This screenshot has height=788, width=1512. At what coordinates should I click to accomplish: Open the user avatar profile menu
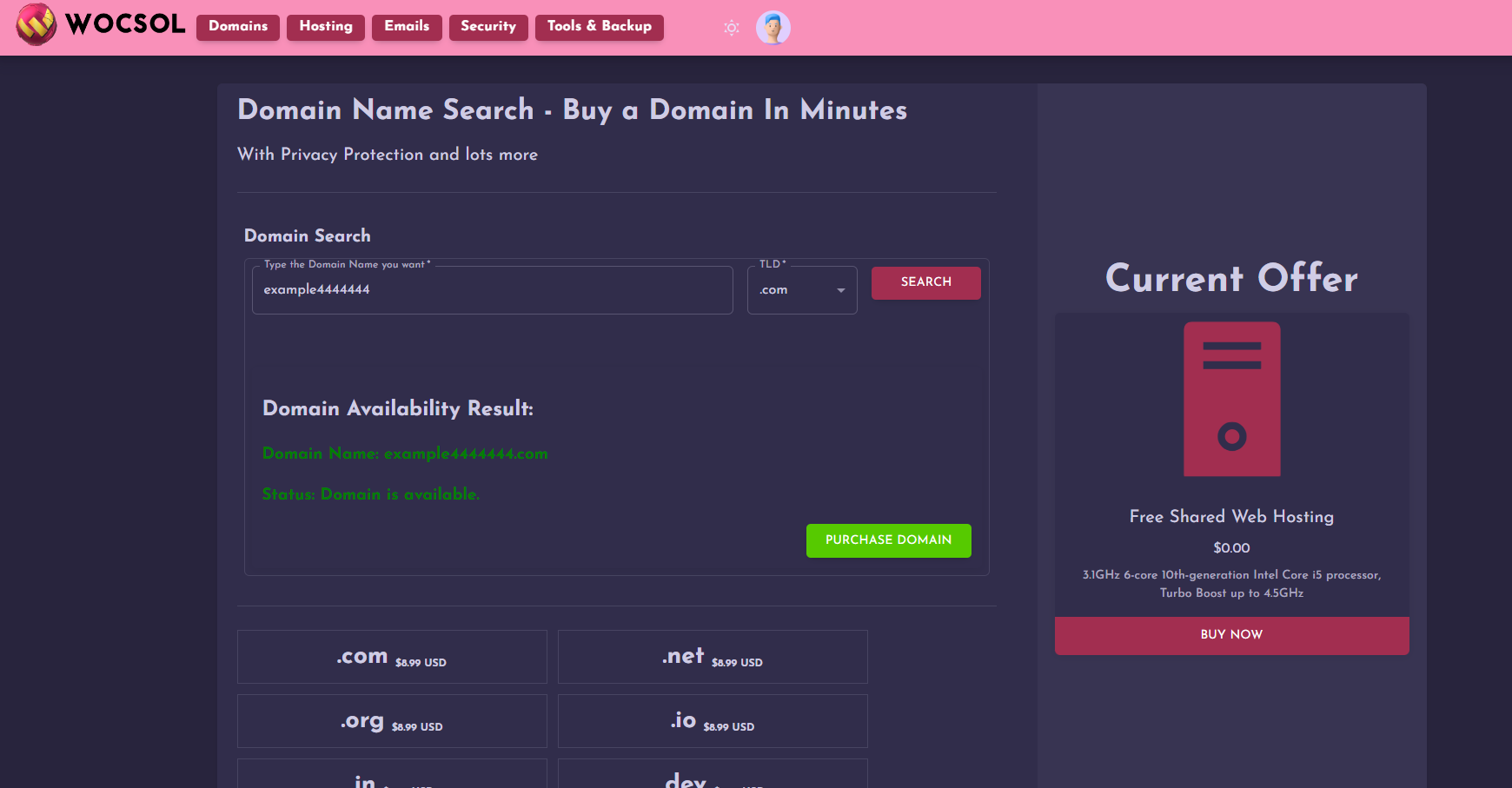(x=773, y=28)
